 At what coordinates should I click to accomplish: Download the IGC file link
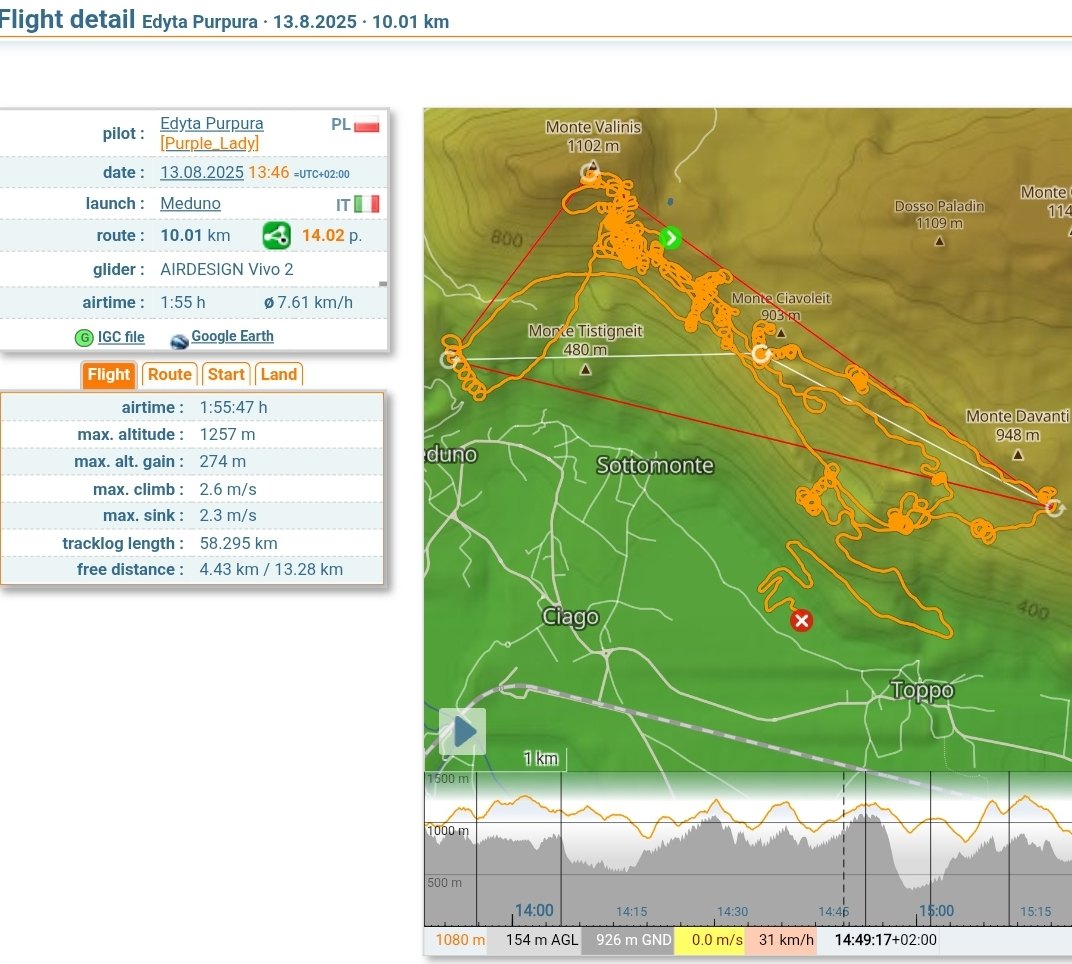(x=121, y=338)
